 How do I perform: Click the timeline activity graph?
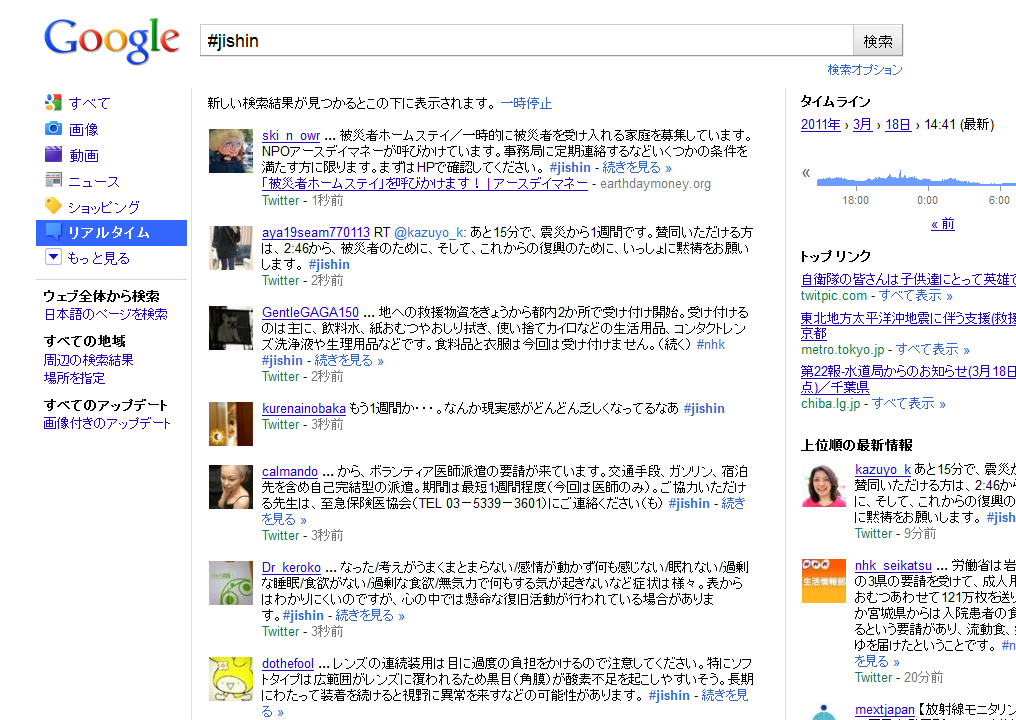click(914, 178)
